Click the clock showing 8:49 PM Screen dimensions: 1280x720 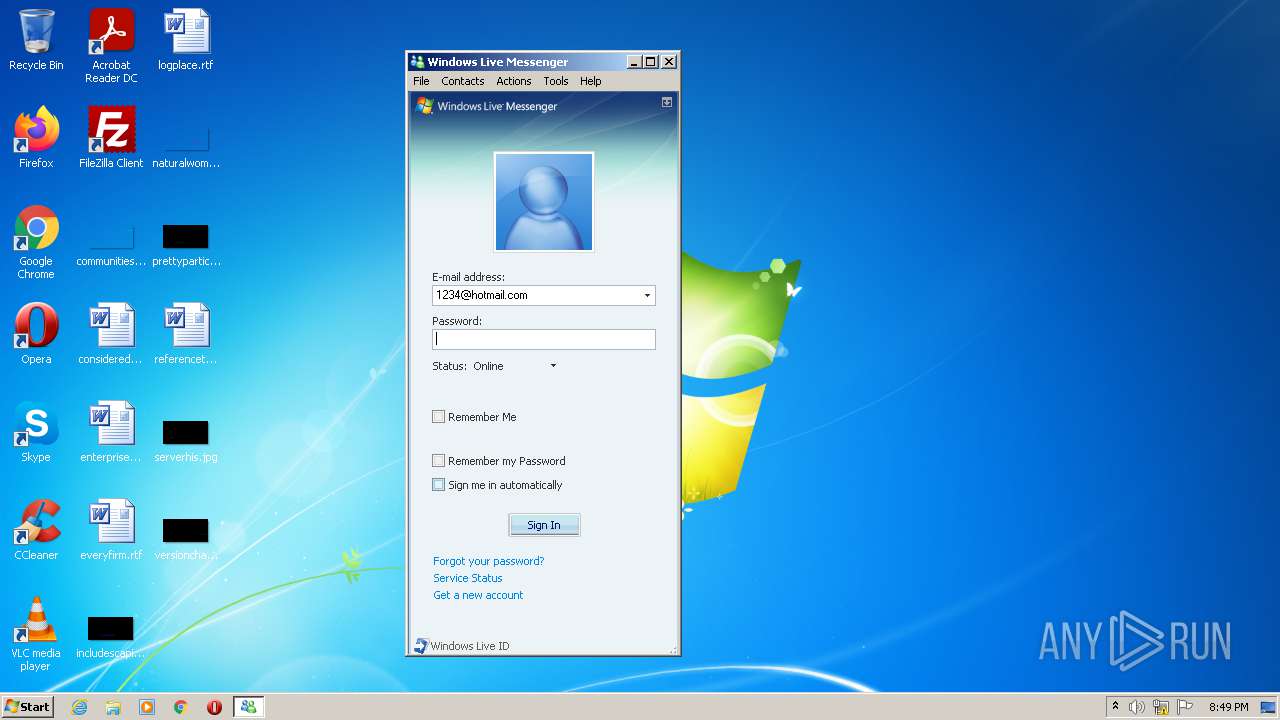pos(1228,707)
